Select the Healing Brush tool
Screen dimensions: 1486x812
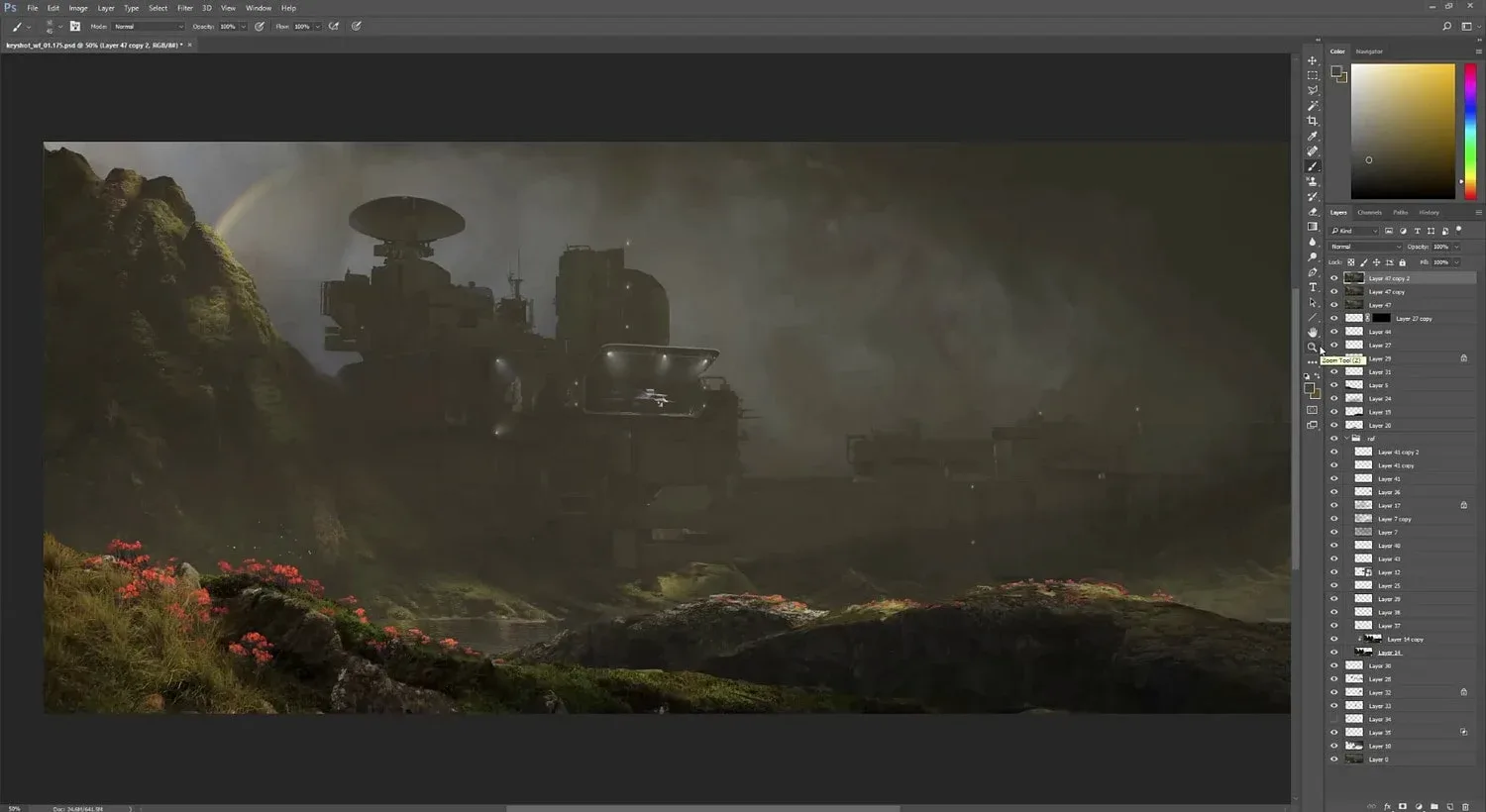1313,152
